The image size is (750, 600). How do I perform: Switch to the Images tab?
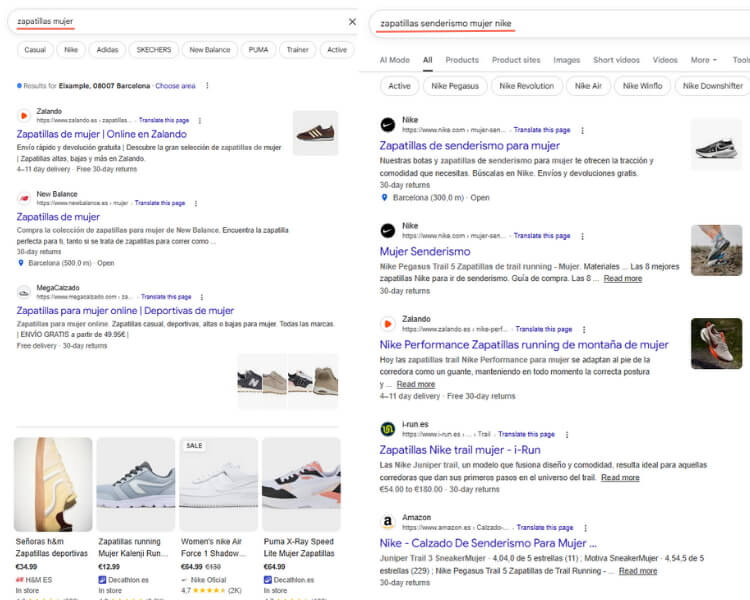tap(566, 60)
